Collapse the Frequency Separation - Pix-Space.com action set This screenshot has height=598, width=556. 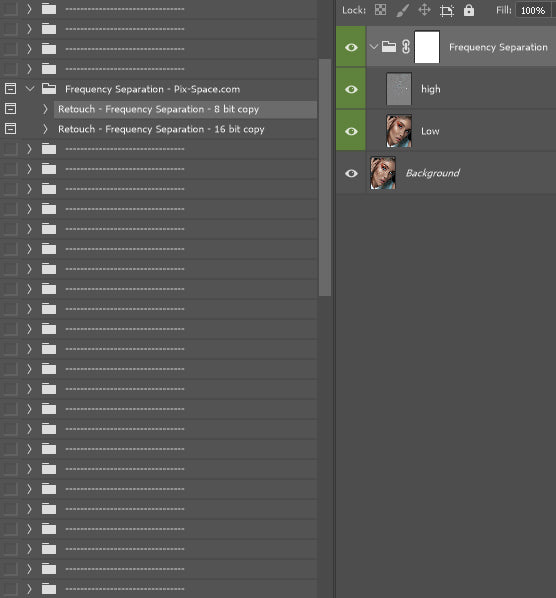pyautogui.click(x=30, y=89)
